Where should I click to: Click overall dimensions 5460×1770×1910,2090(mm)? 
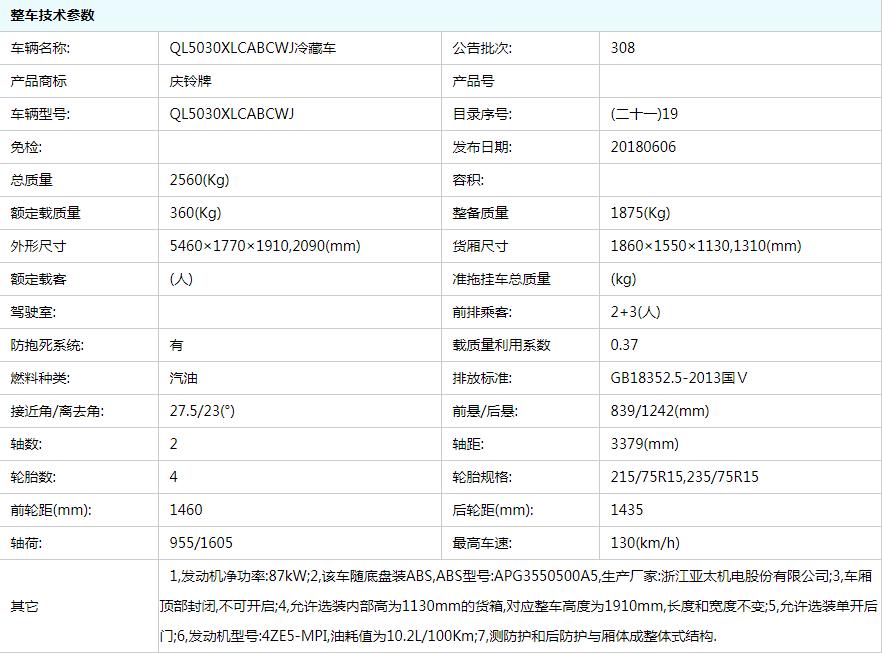click(x=265, y=246)
